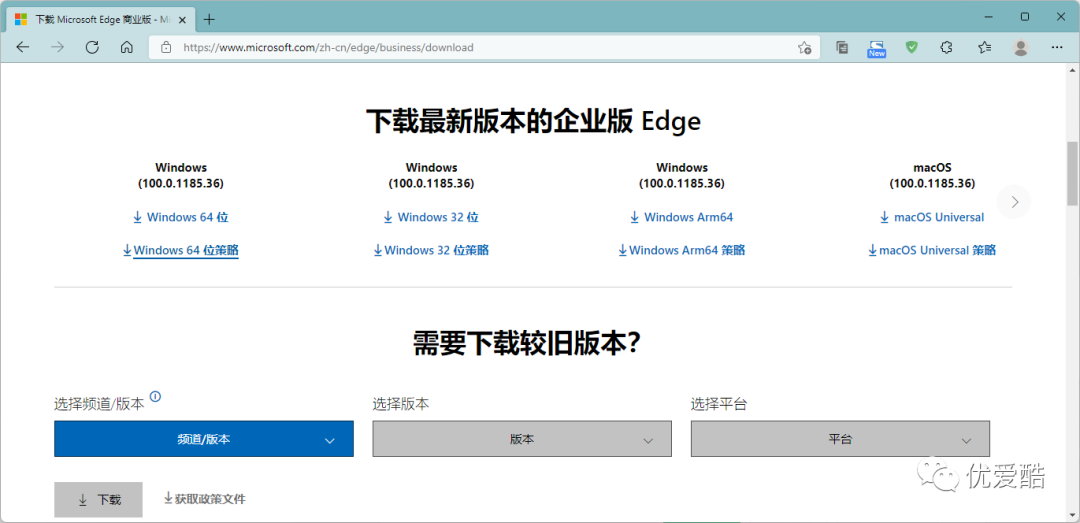
Task: Download macOS Universal installer
Action: [932, 217]
